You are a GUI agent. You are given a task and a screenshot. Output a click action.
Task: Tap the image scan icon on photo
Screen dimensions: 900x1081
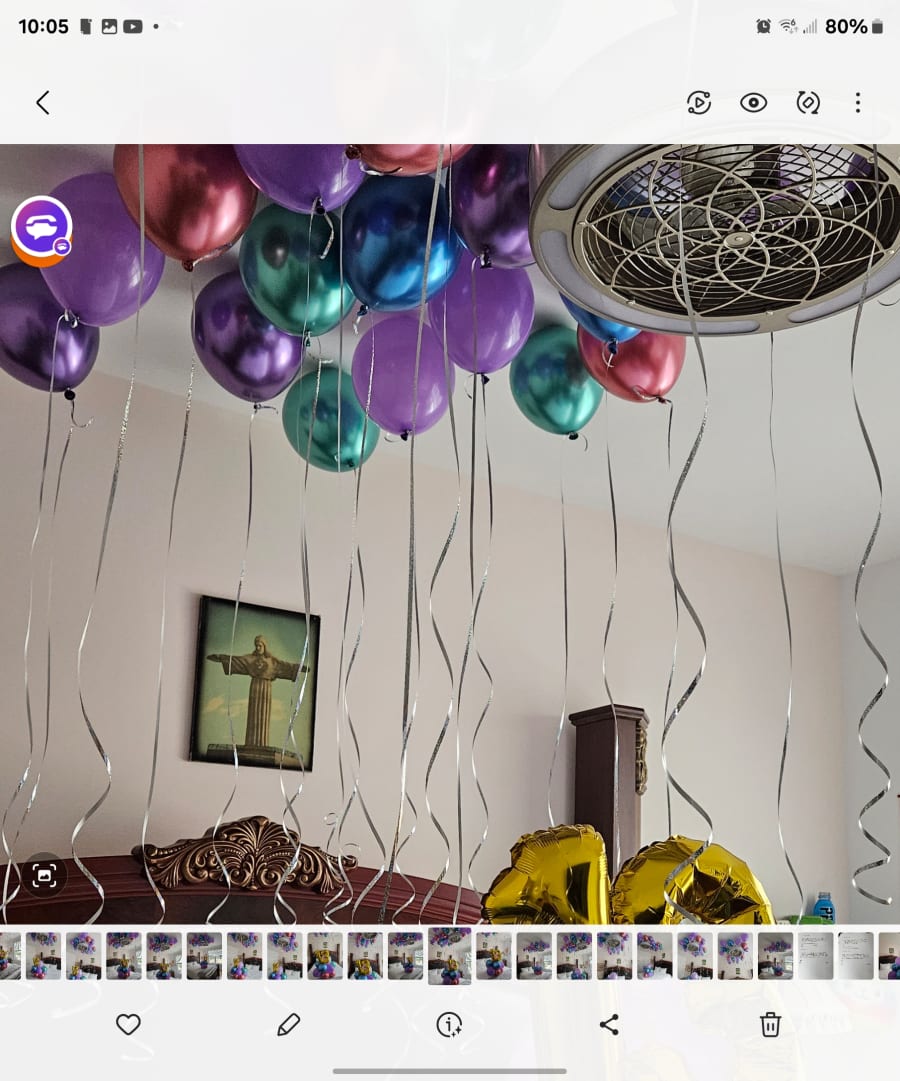coord(44,876)
